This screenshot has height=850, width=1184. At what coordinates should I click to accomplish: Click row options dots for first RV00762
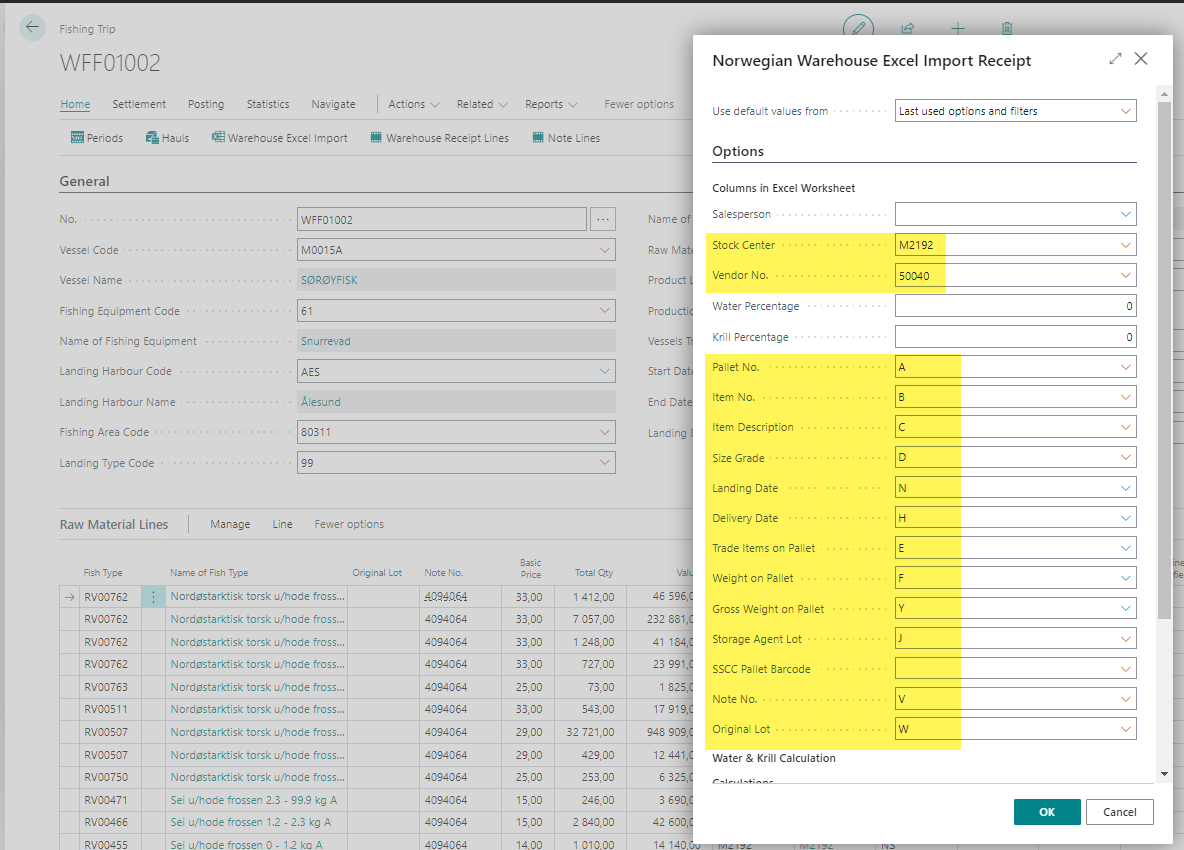coord(153,597)
